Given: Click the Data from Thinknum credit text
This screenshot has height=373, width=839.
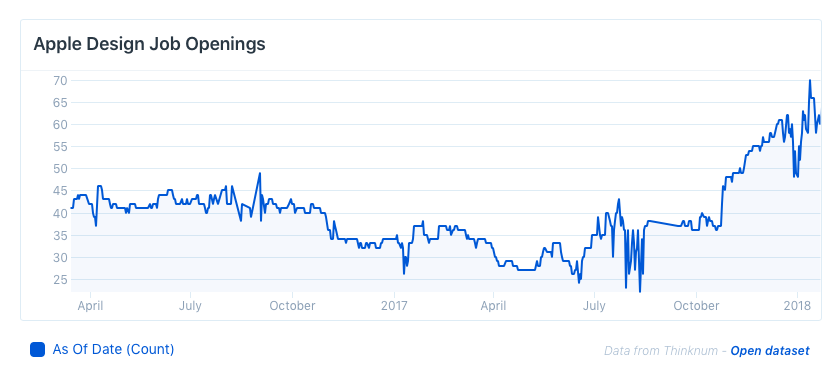Looking at the screenshot, I should pyautogui.click(x=660, y=351).
